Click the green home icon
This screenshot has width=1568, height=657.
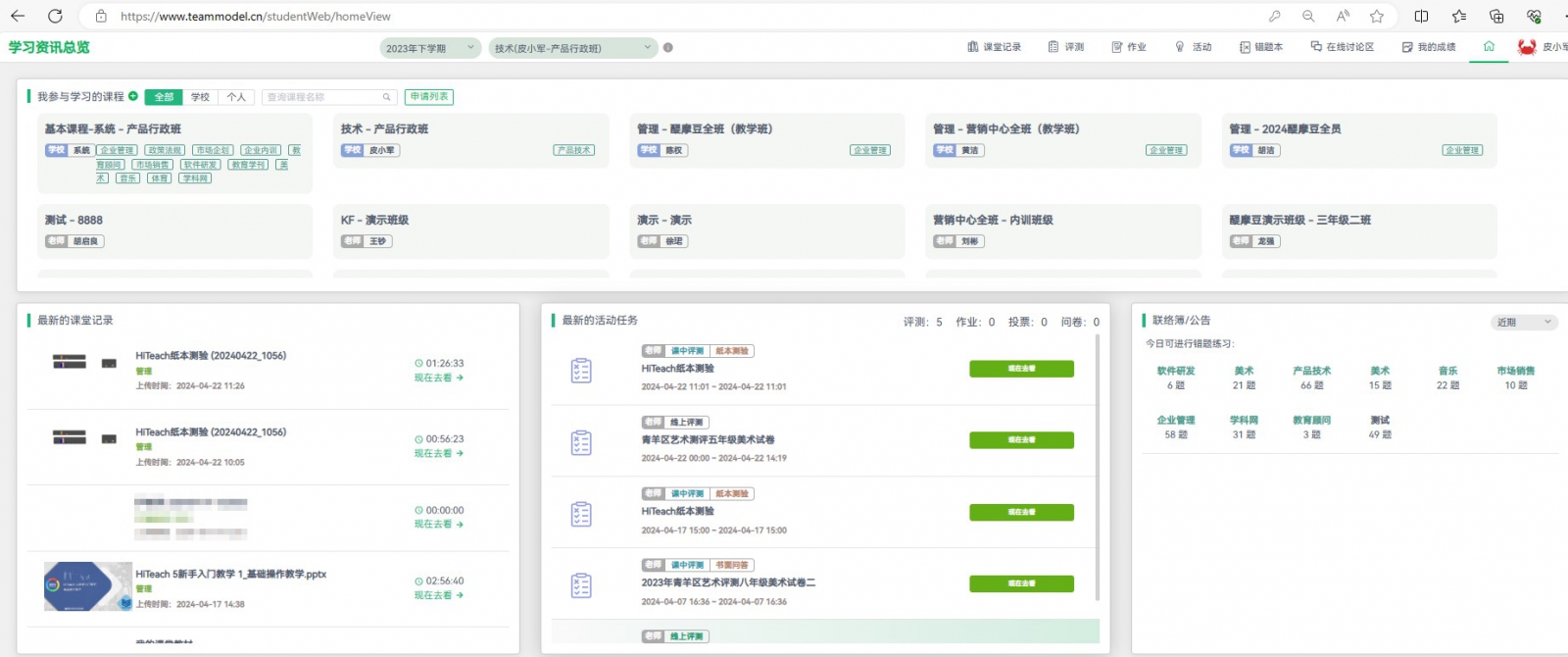[x=1489, y=46]
